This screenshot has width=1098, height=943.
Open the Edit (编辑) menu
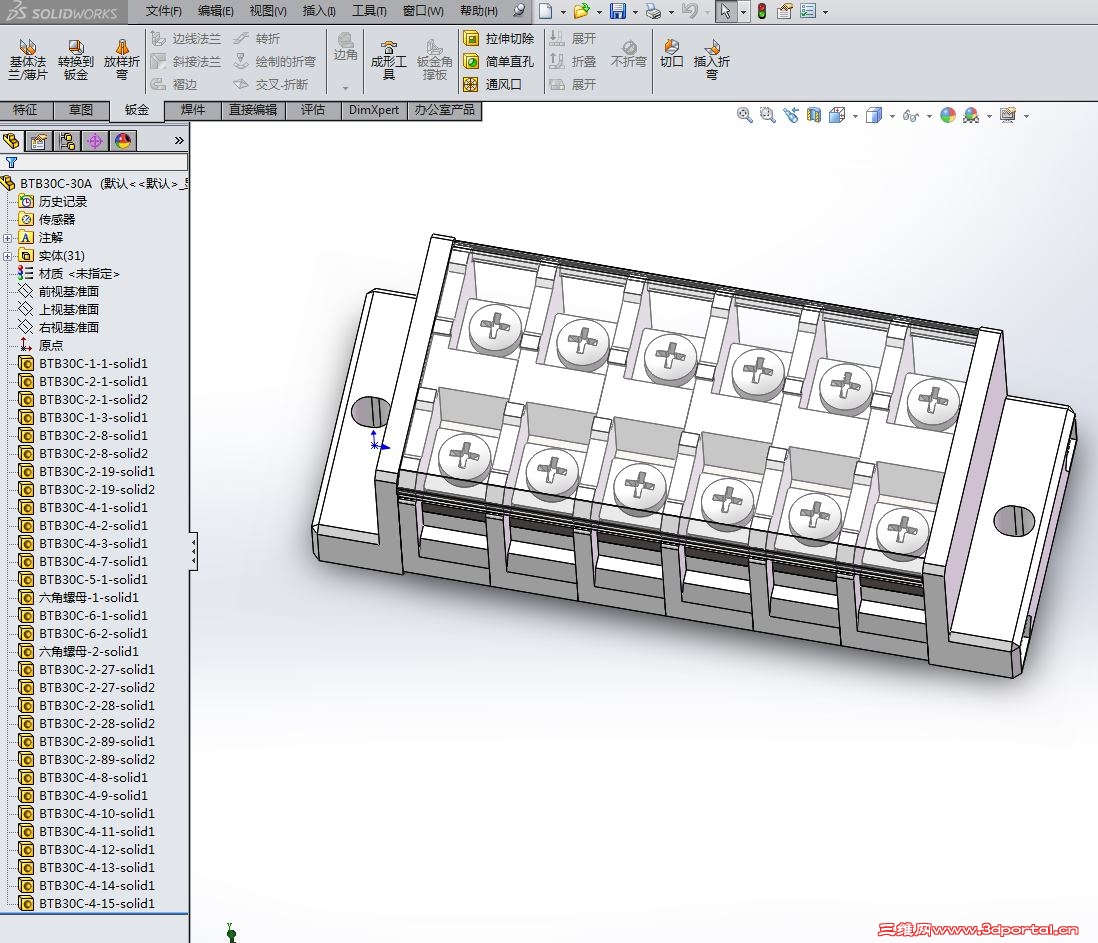point(216,11)
